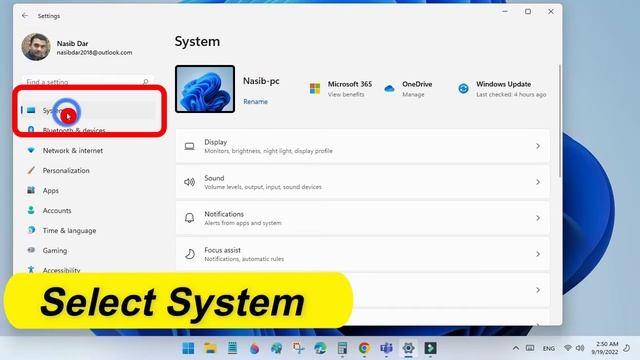Open the Focus assist settings row

pos(362,254)
